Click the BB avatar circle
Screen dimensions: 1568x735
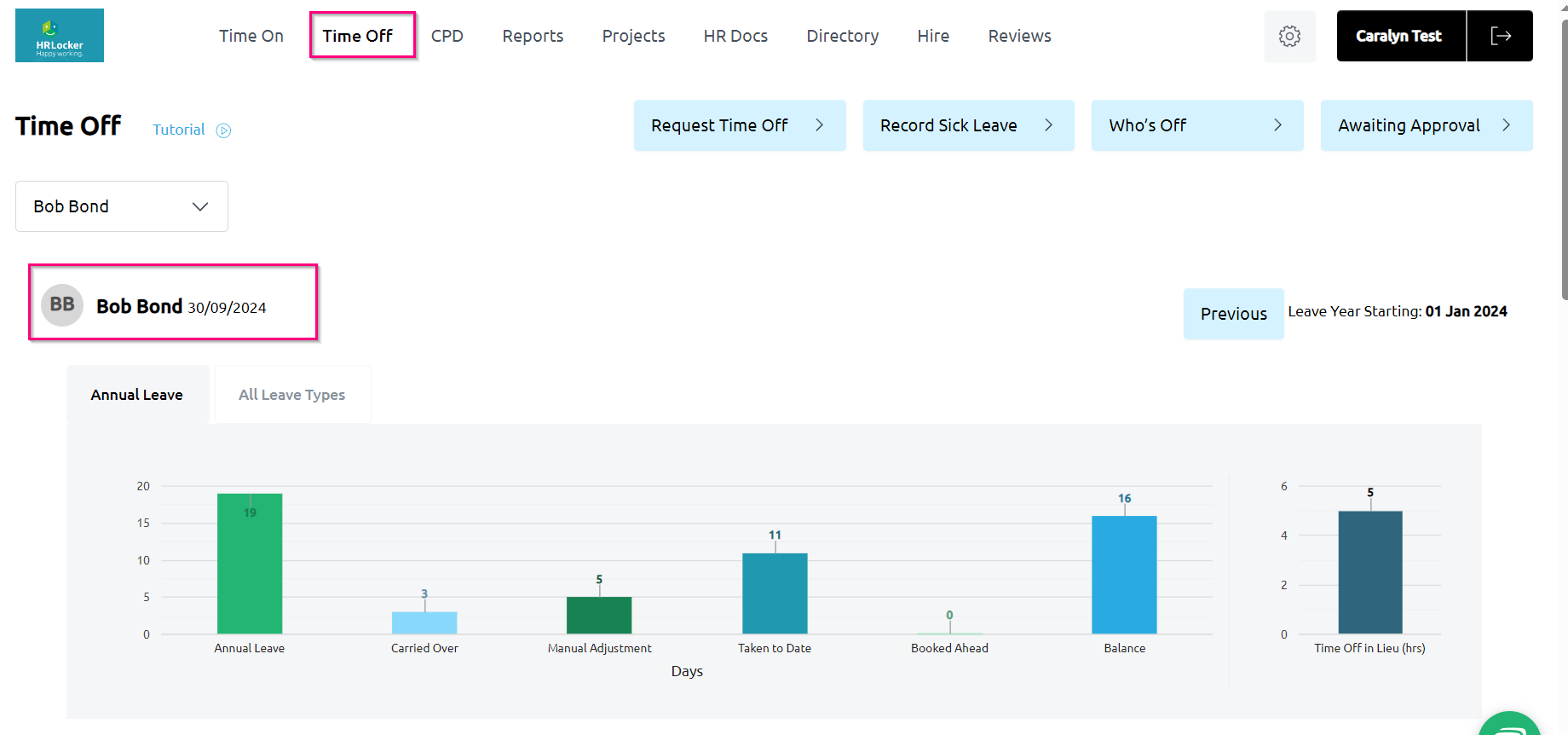click(x=62, y=305)
